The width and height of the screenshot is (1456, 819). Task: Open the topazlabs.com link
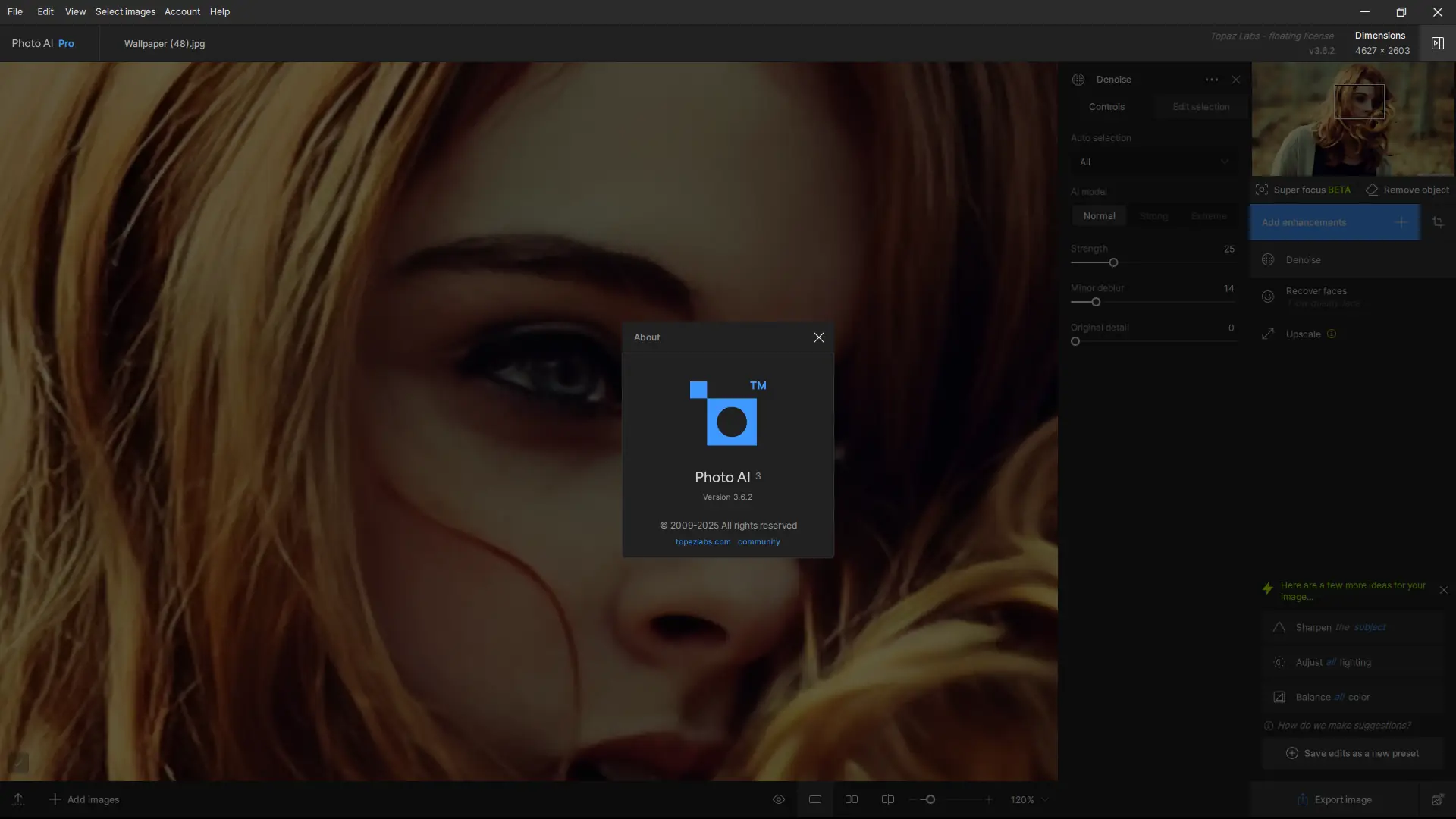click(x=702, y=542)
